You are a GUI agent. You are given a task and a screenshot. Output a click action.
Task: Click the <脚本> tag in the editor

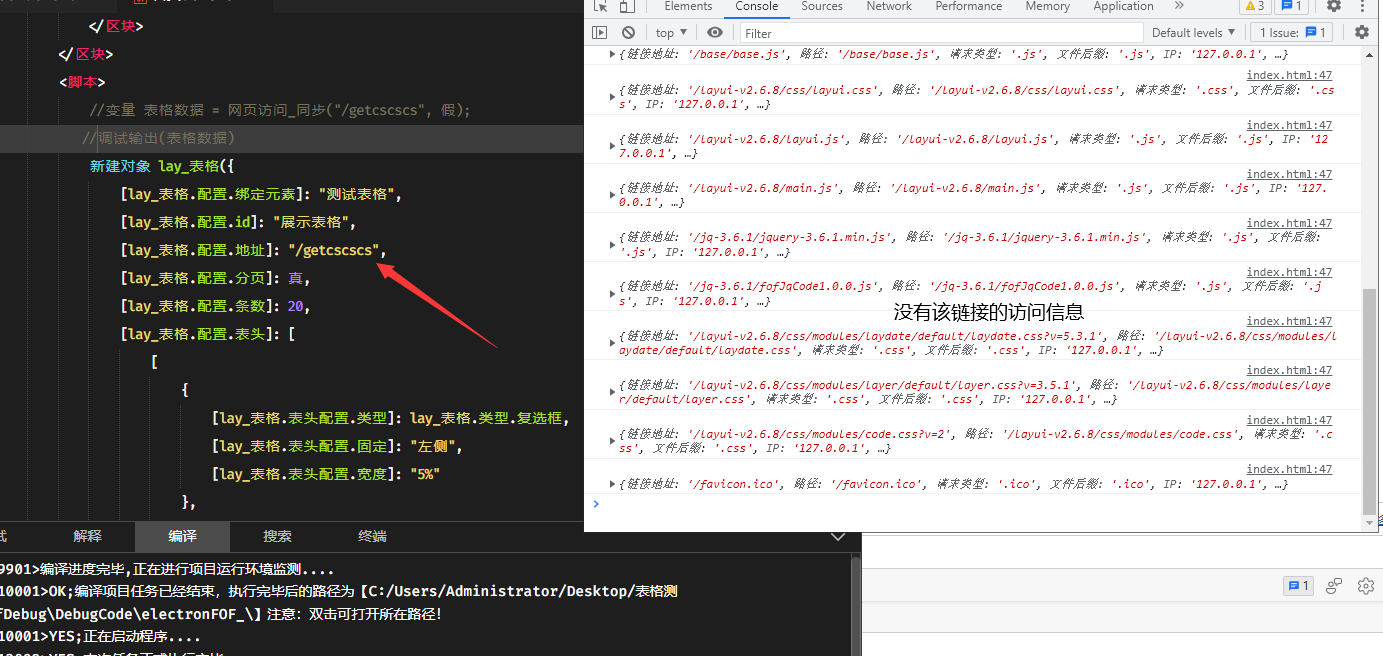[x=82, y=82]
